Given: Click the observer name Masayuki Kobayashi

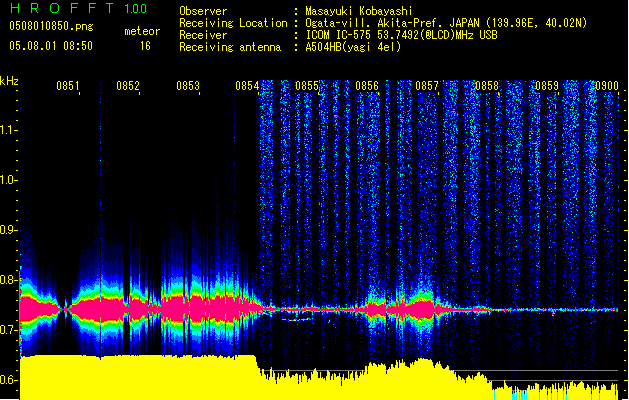Looking at the screenshot, I should (x=359, y=11).
